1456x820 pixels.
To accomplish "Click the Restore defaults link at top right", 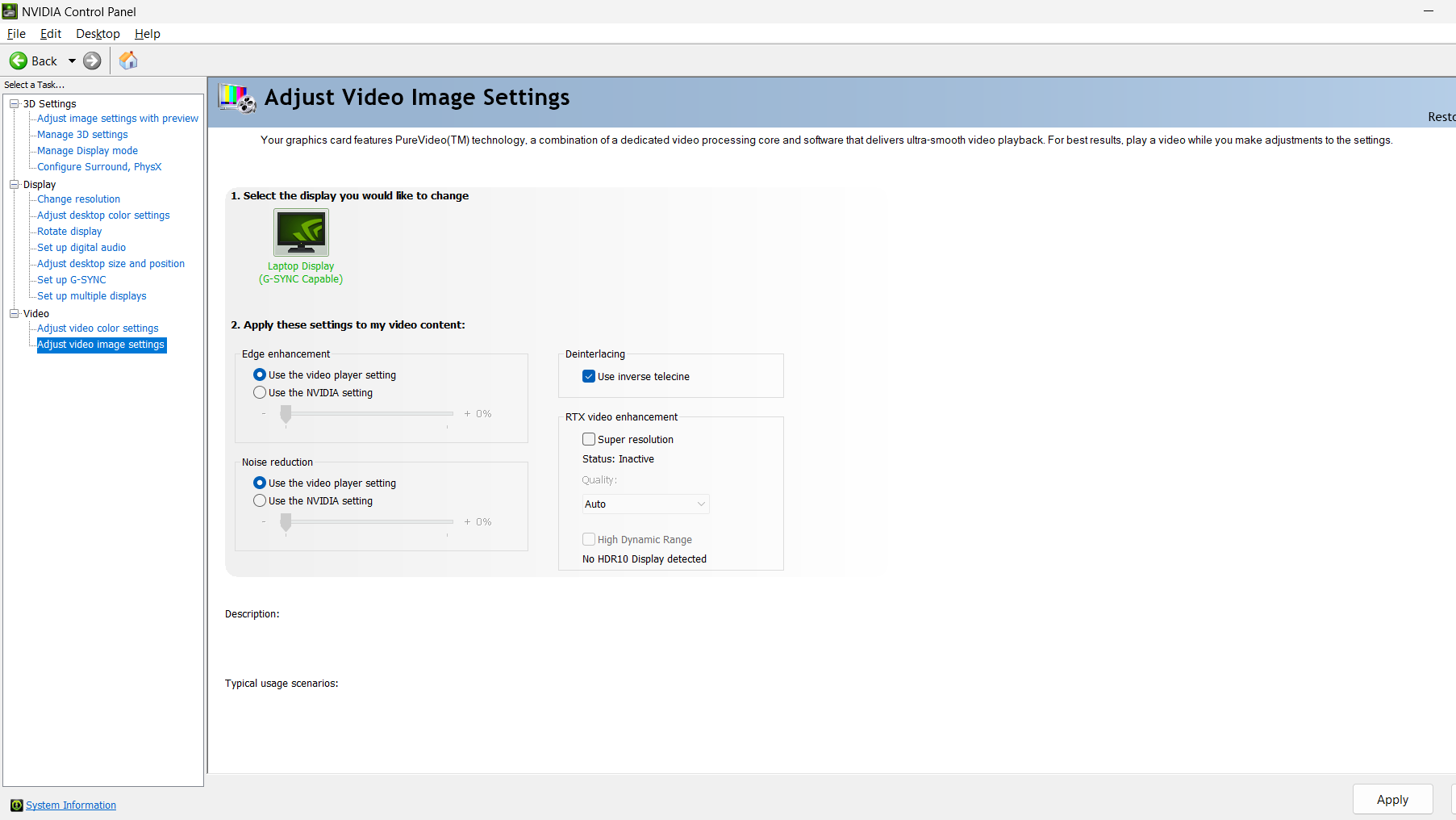I will pos(1441,117).
